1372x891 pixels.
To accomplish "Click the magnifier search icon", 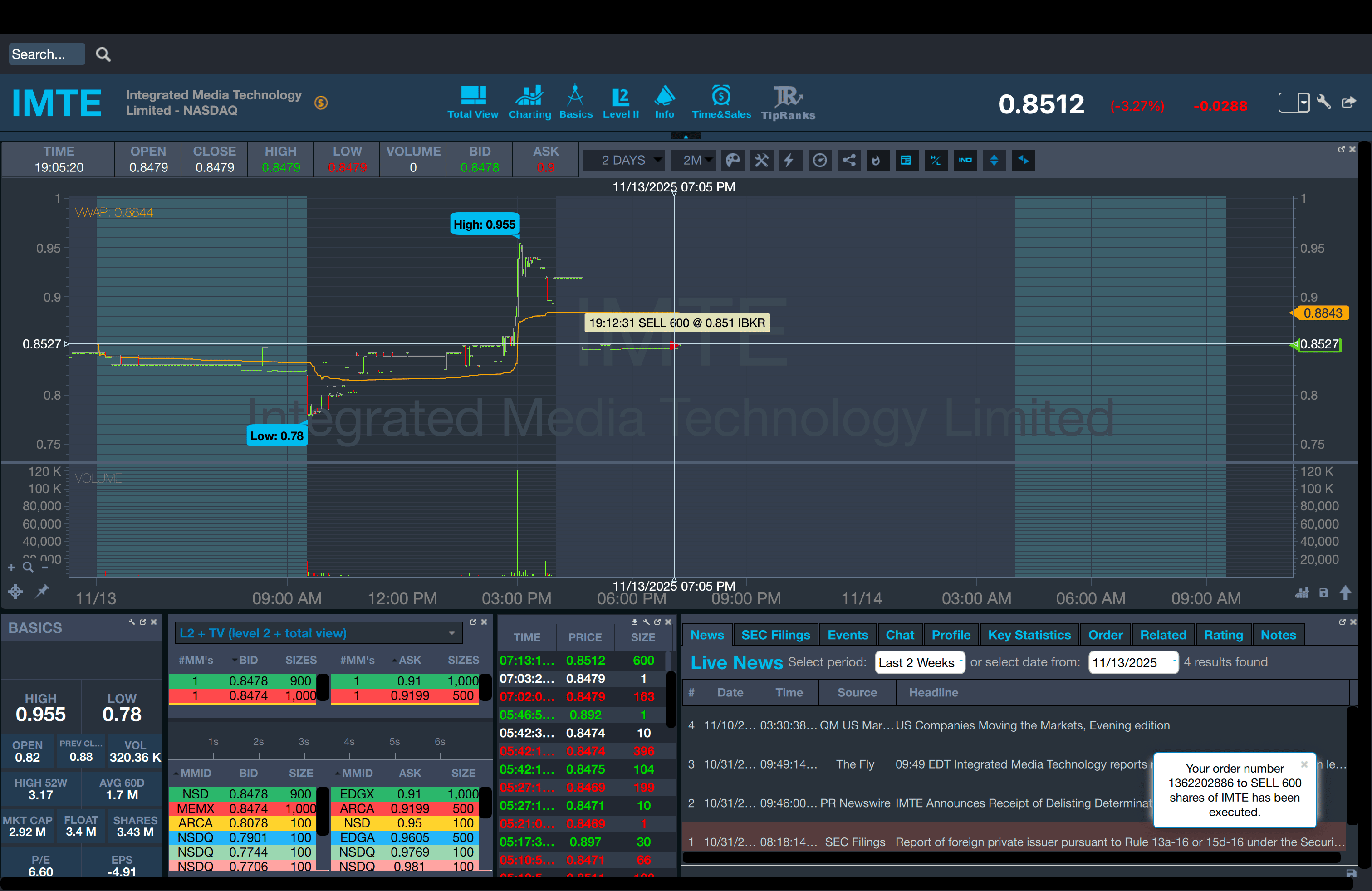I will (x=103, y=54).
